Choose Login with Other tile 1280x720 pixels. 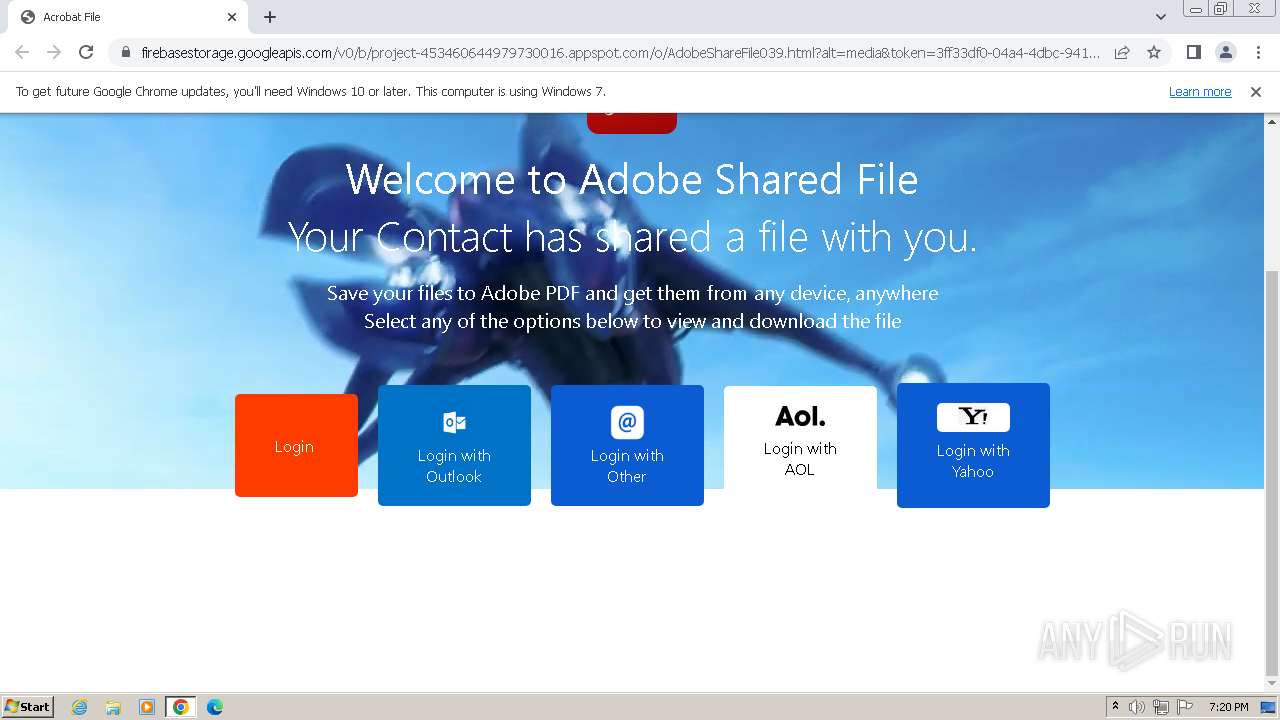[x=627, y=445]
